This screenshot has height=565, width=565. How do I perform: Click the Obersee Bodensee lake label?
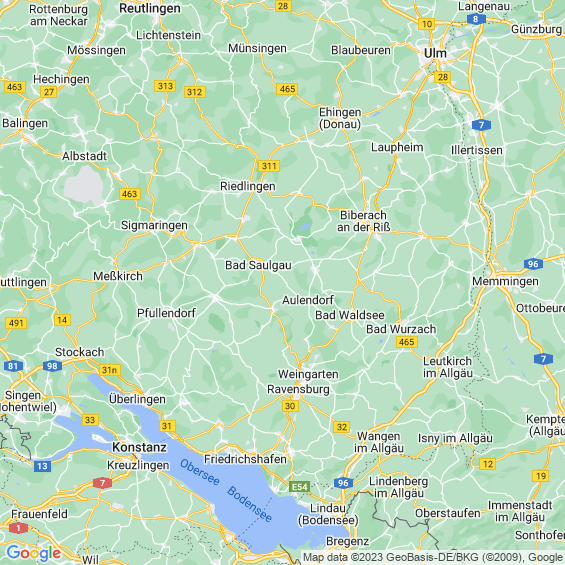coord(226,491)
